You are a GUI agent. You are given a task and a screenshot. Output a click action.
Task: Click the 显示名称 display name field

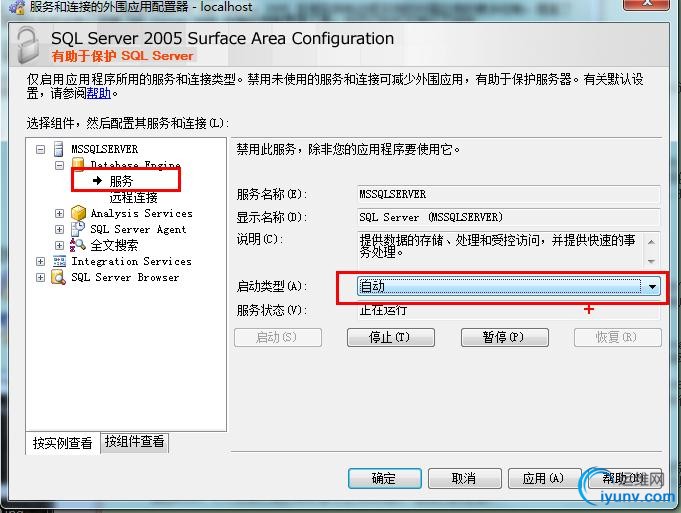click(508, 217)
